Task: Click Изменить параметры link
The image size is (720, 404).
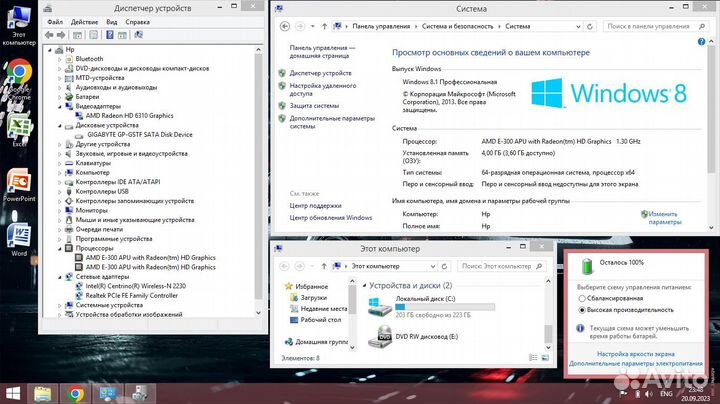Action: (x=664, y=218)
